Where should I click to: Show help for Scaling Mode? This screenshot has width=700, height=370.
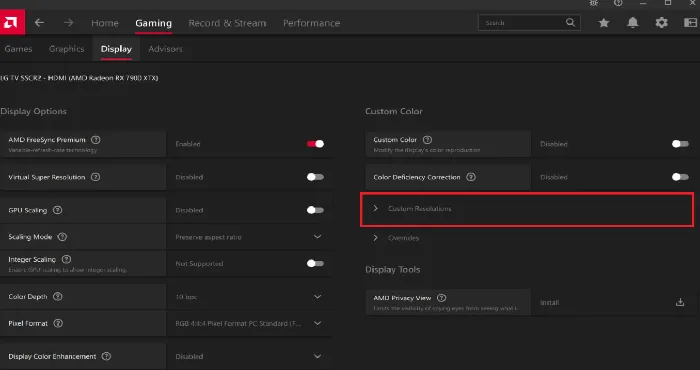click(x=62, y=237)
